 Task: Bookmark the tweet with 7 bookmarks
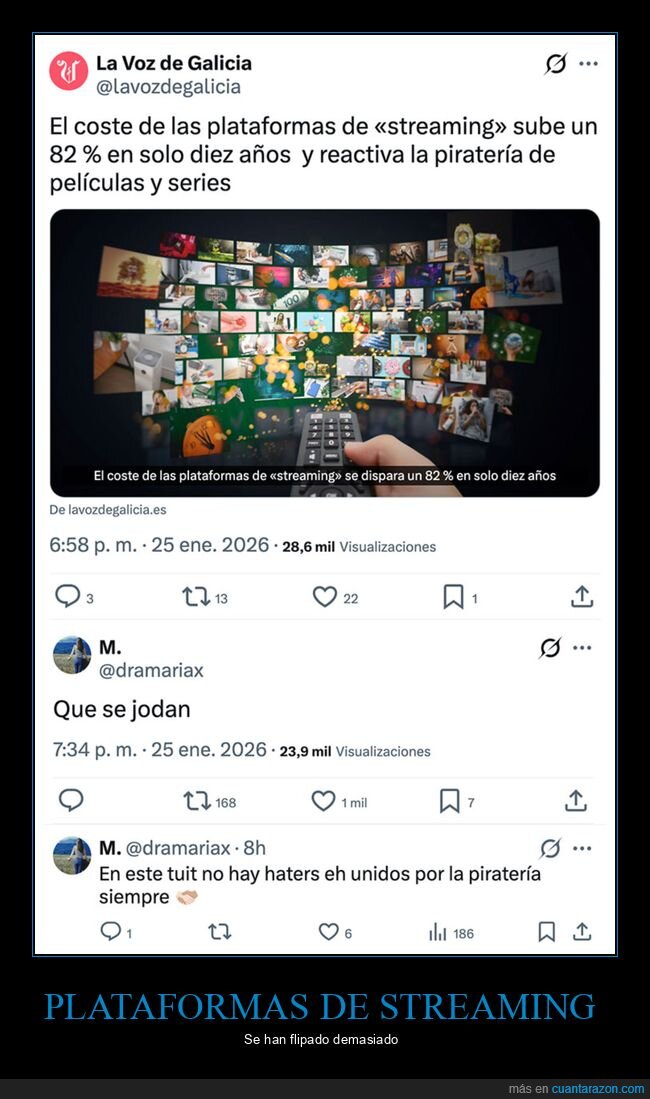[x=449, y=801]
